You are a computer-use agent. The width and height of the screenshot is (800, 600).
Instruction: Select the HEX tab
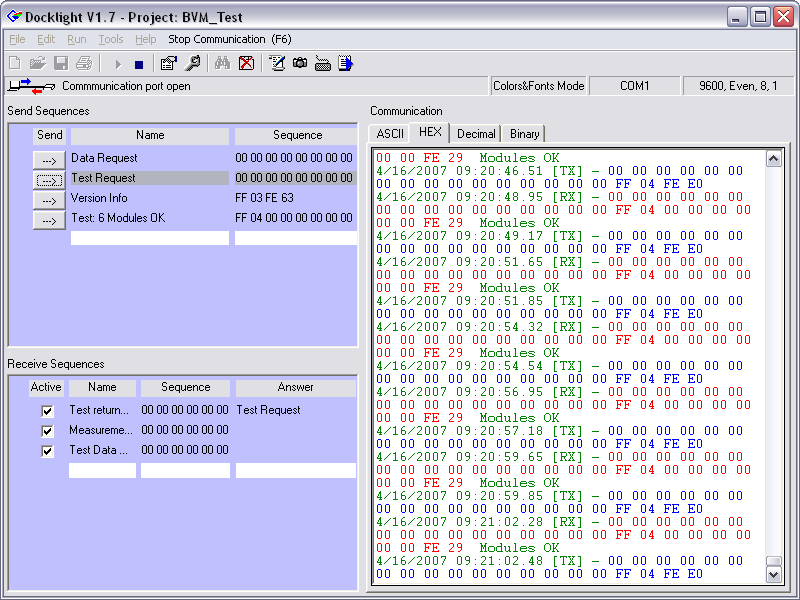[430, 132]
